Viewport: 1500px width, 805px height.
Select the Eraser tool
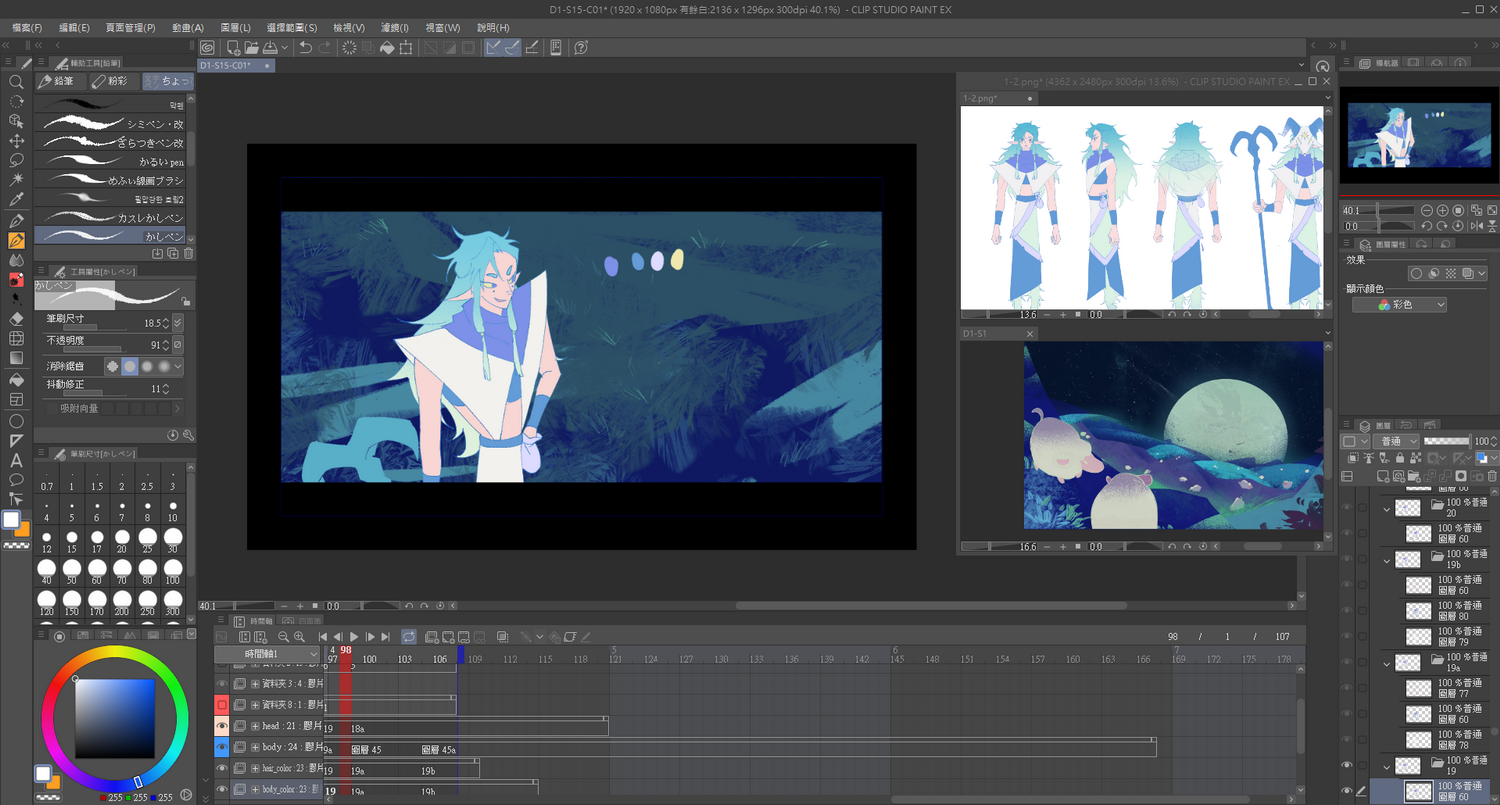point(16,318)
